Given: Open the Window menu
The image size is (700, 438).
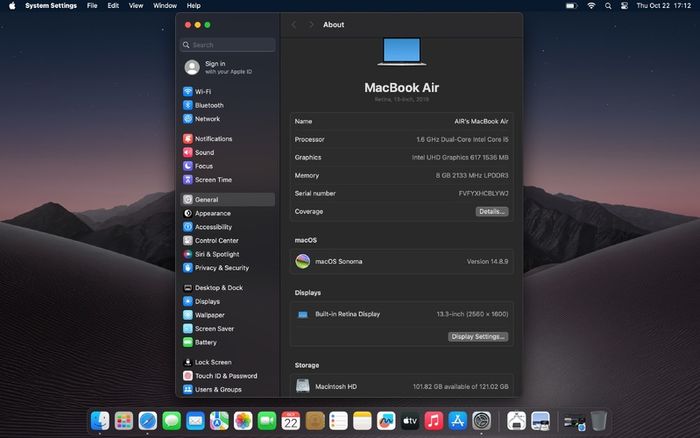Looking at the screenshot, I should tap(165, 6).
